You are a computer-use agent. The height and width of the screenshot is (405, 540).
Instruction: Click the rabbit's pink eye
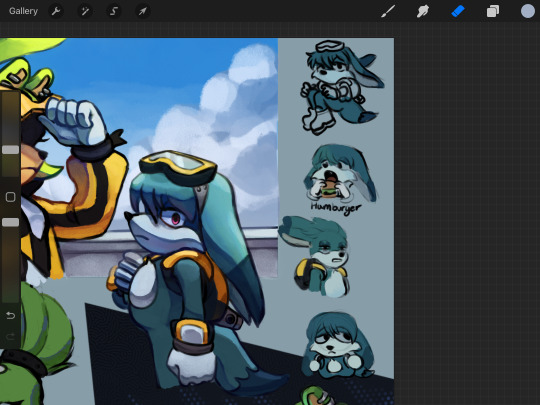[176, 218]
